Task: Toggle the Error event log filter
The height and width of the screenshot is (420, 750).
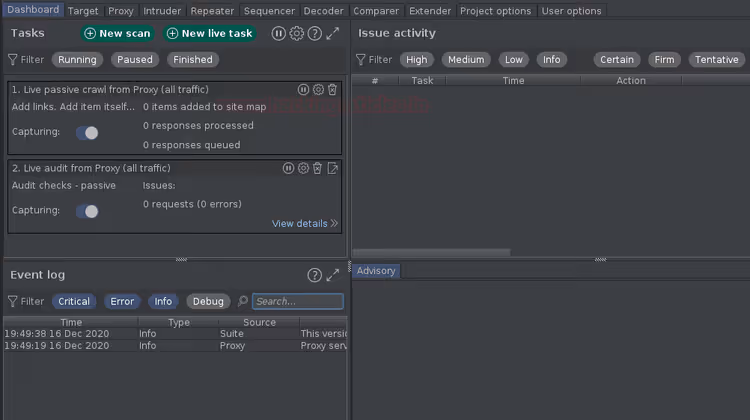Action: point(122,301)
